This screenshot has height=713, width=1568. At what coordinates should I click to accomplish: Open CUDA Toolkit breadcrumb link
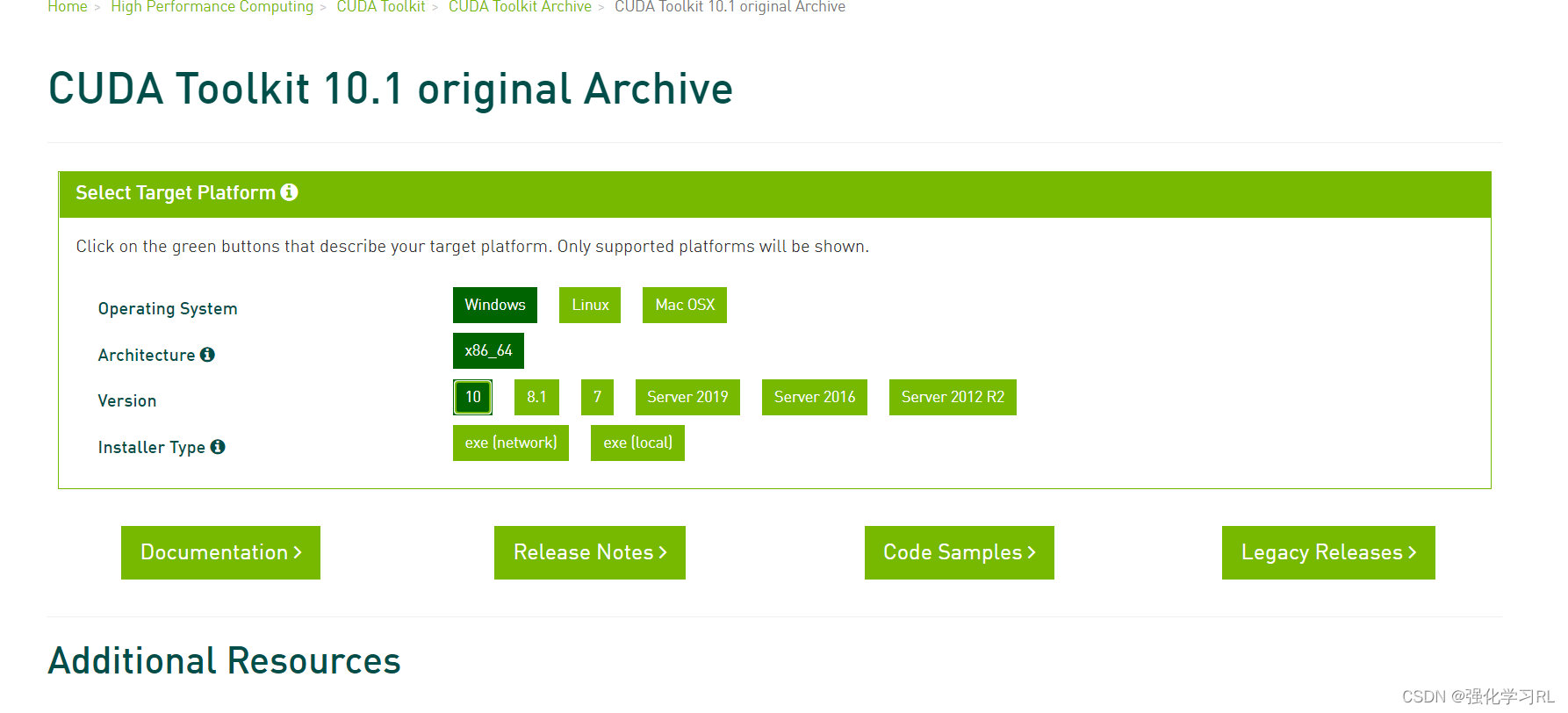coord(381,7)
